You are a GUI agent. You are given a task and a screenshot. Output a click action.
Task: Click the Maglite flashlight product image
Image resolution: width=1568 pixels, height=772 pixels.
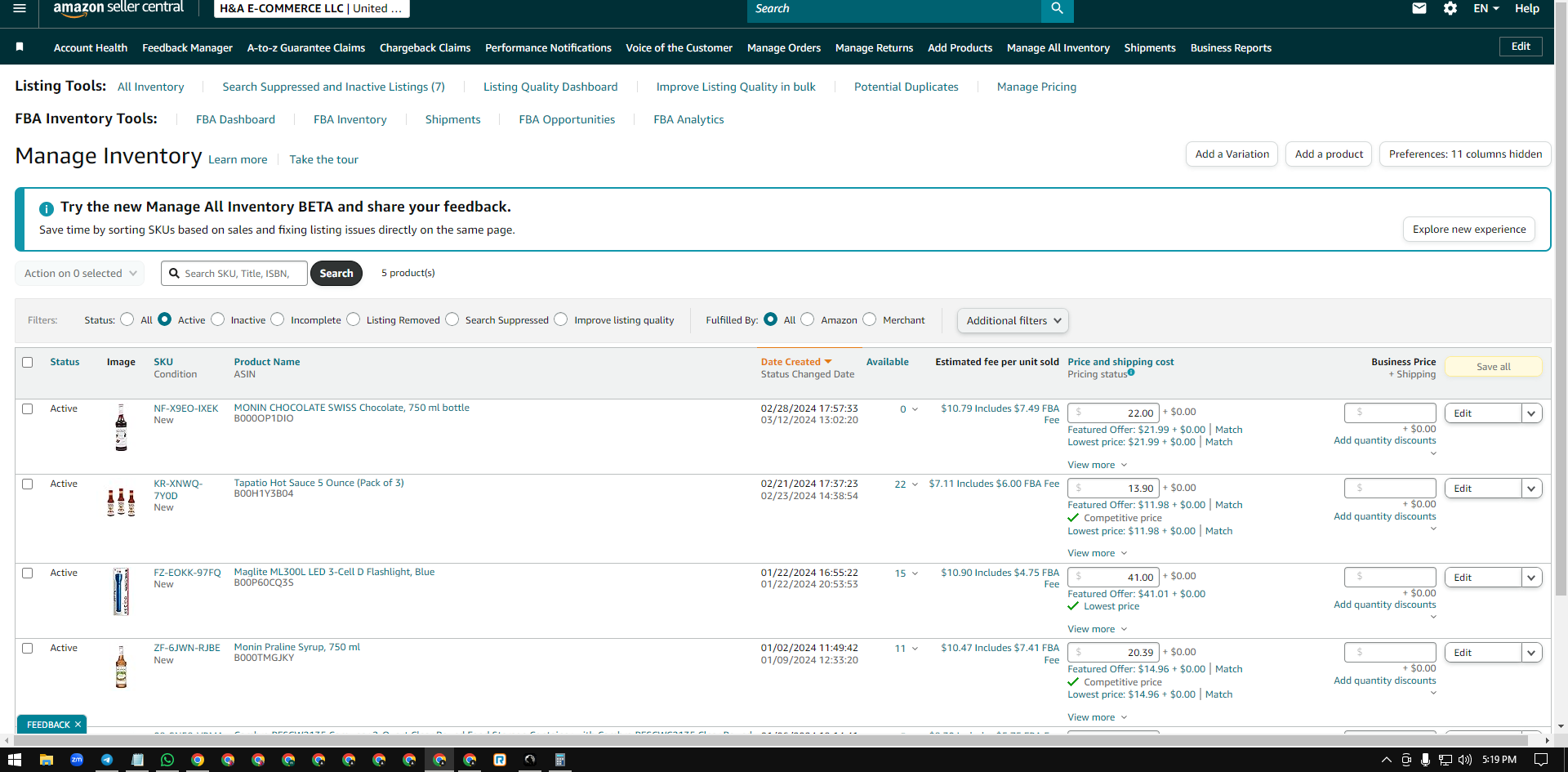[121, 591]
